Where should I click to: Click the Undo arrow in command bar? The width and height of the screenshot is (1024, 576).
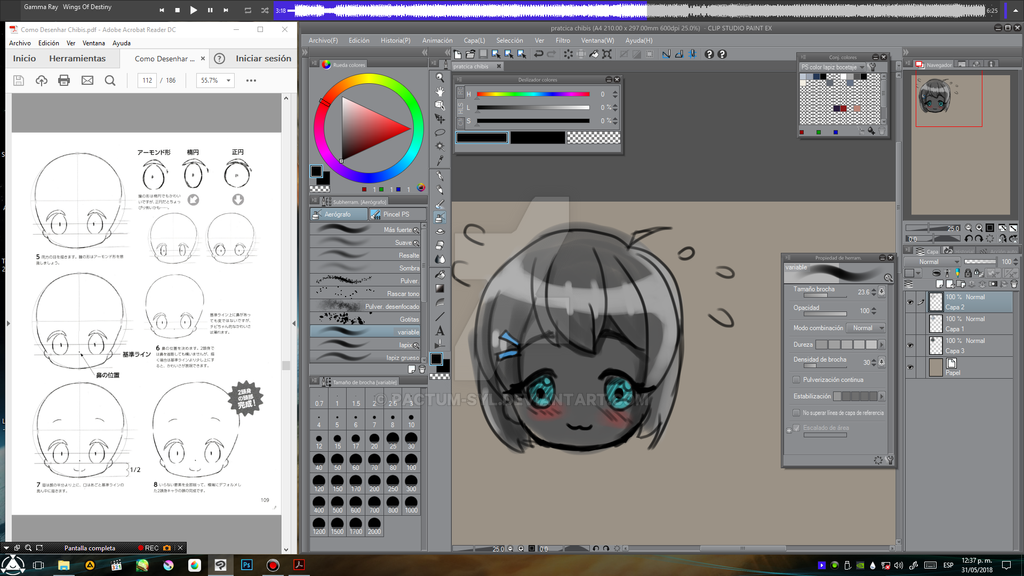[x=538, y=54]
